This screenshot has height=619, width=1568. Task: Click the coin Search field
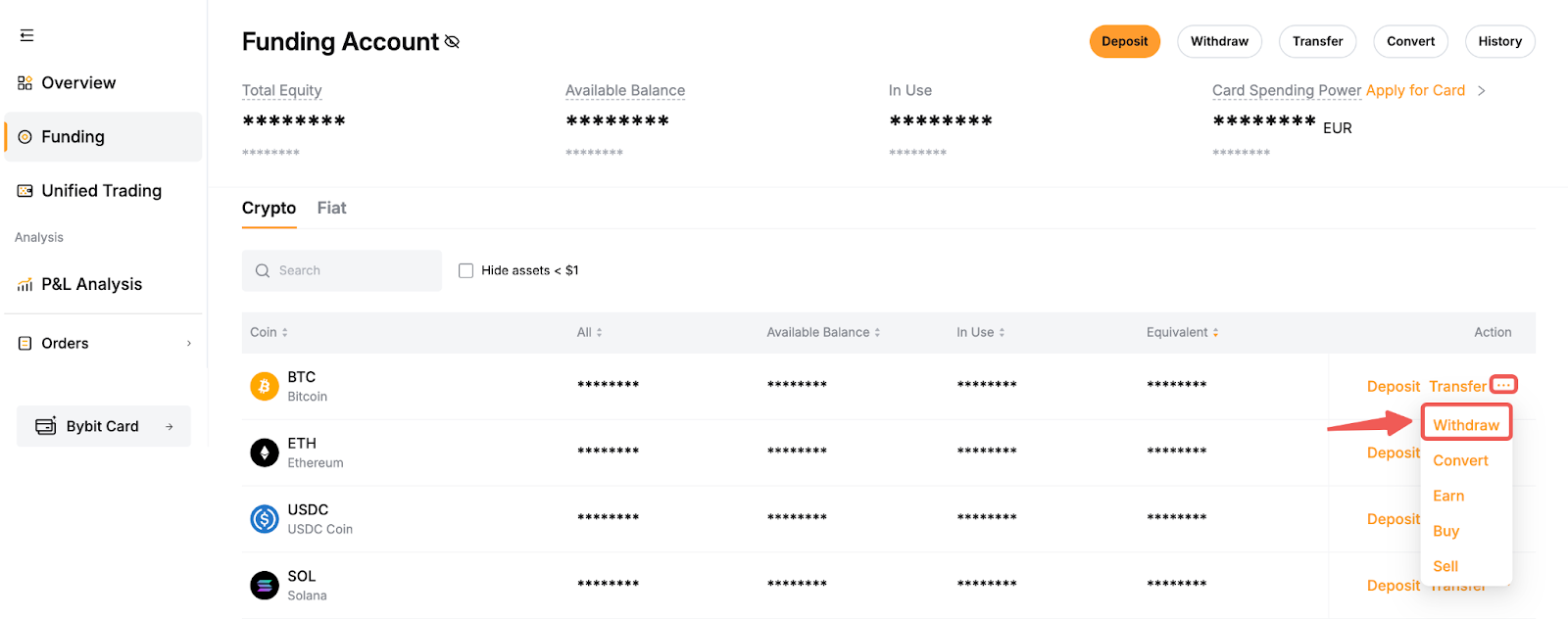point(342,270)
